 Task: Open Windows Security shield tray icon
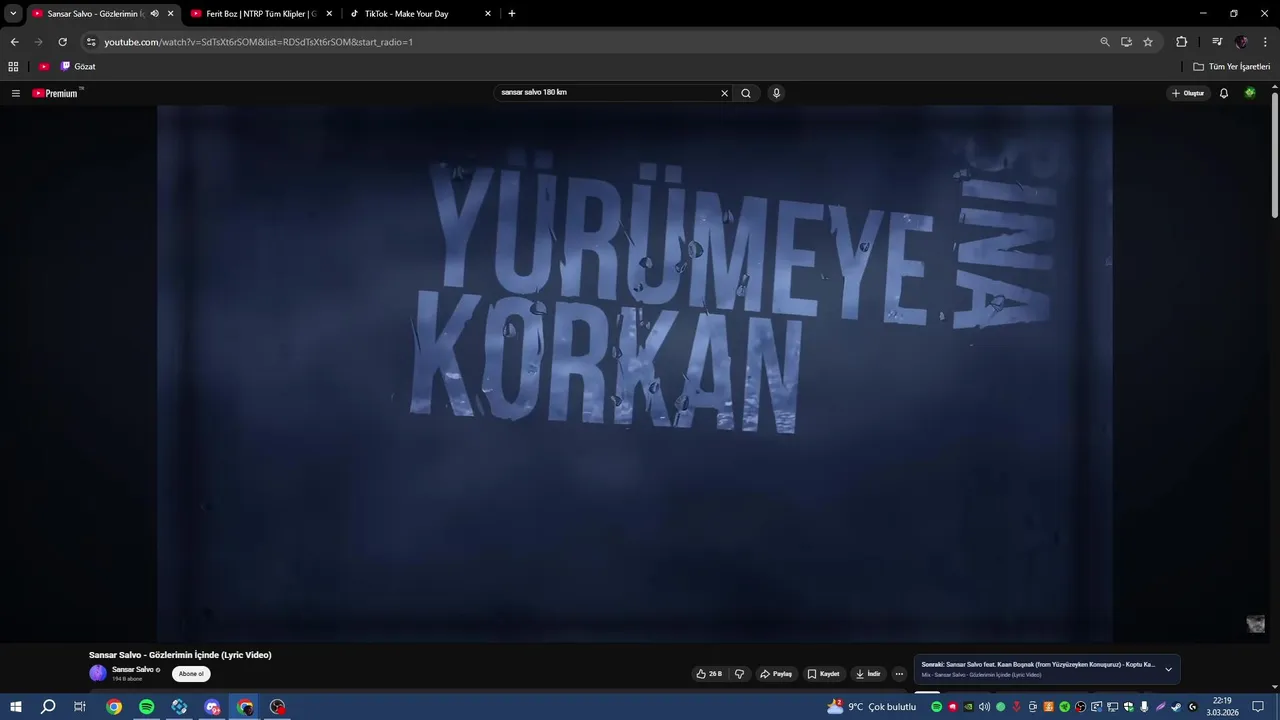[1129, 707]
